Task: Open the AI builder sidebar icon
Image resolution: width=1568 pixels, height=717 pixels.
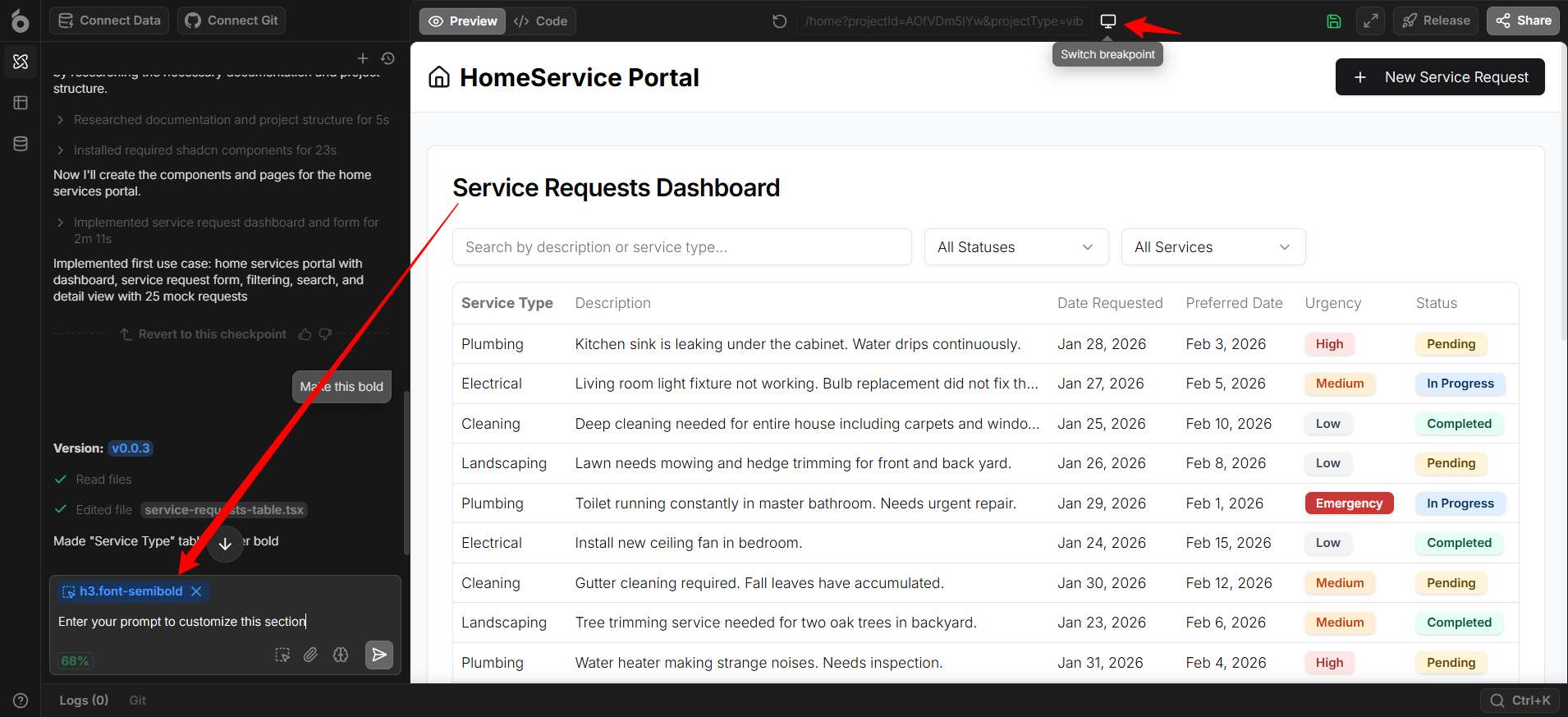Action: [x=21, y=62]
